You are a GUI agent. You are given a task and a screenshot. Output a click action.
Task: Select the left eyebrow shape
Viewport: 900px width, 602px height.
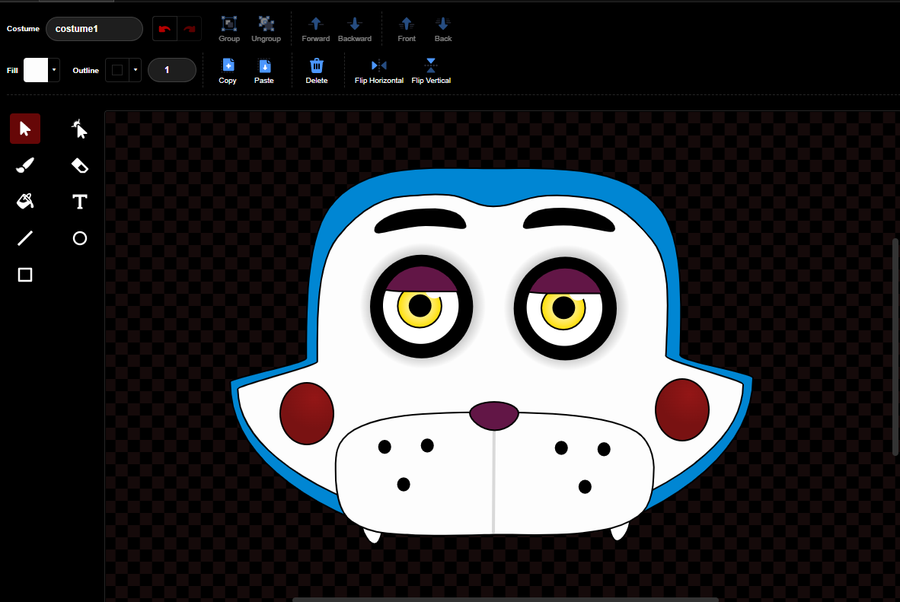pos(420,222)
